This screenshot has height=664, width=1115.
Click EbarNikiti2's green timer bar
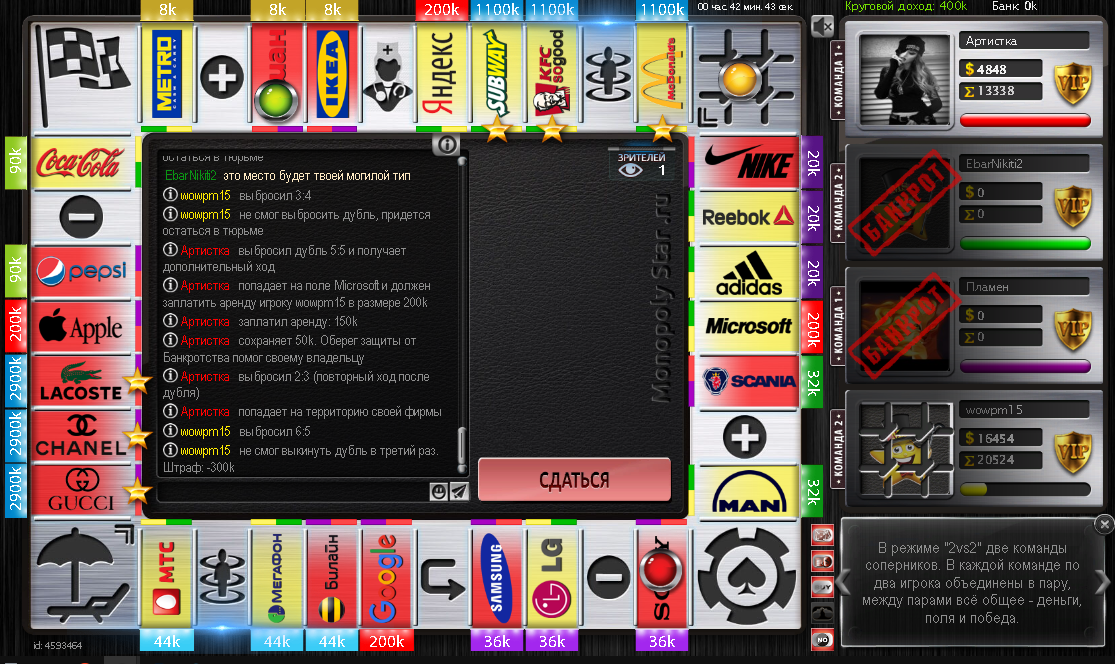pyautogui.click(x=1025, y=243)
